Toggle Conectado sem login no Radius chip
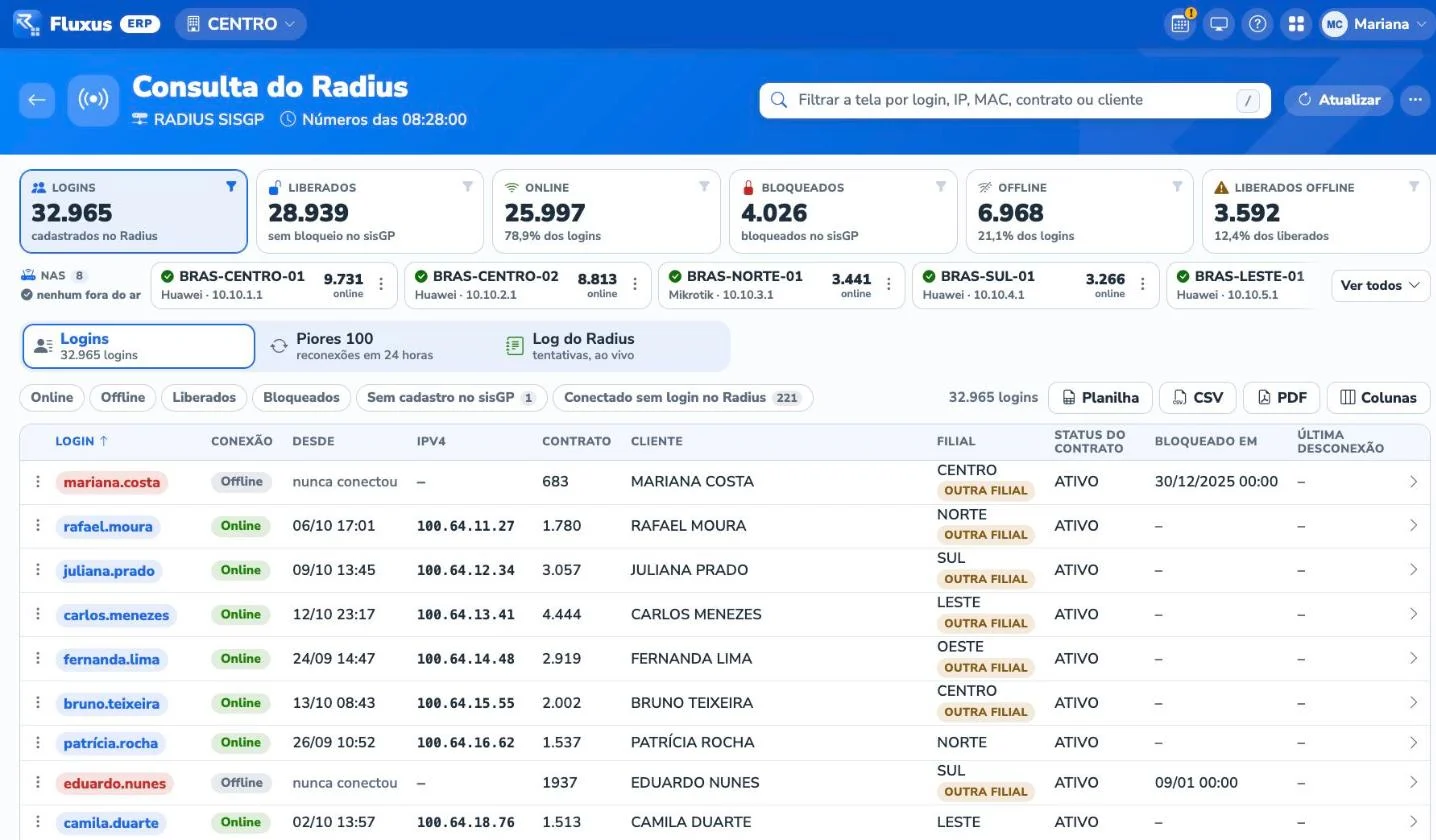 click(x=683, y=398)
